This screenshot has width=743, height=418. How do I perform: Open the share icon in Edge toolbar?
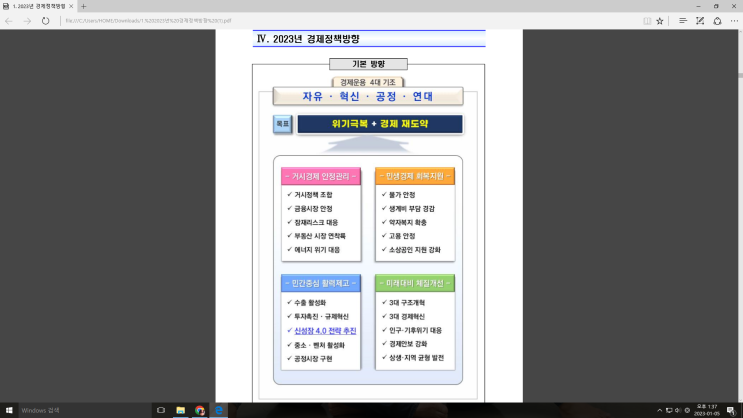tap(717, 21)
